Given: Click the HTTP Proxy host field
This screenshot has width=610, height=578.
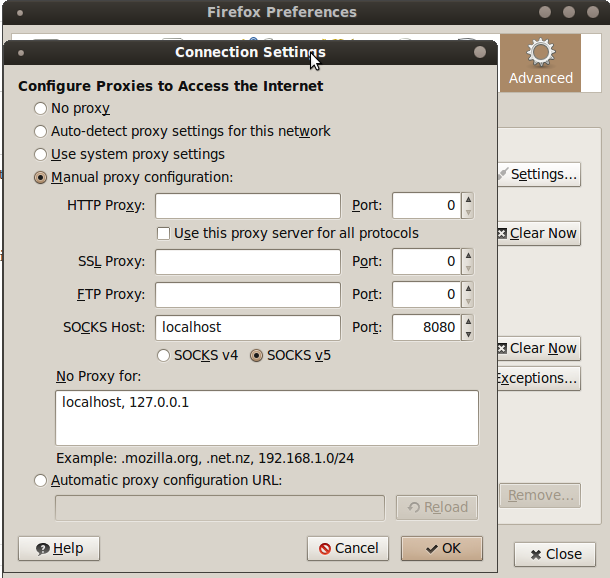Looking at the screenshot, I should (248, 206).
